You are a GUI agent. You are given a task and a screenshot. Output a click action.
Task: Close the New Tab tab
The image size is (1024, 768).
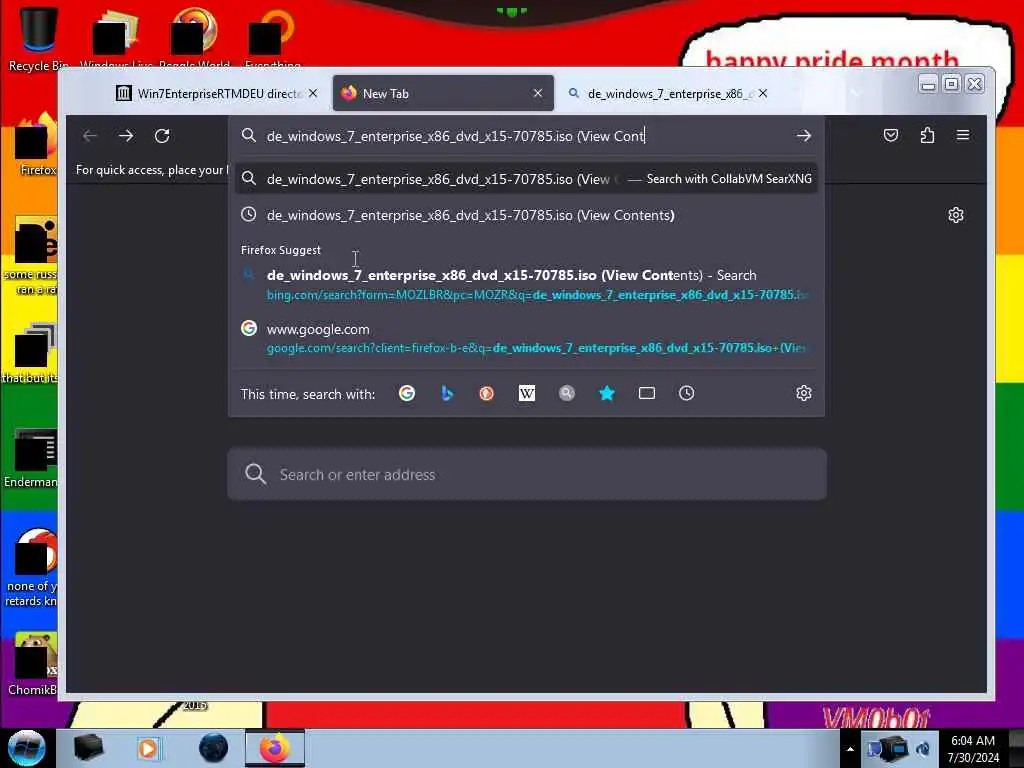coord(537,93)
